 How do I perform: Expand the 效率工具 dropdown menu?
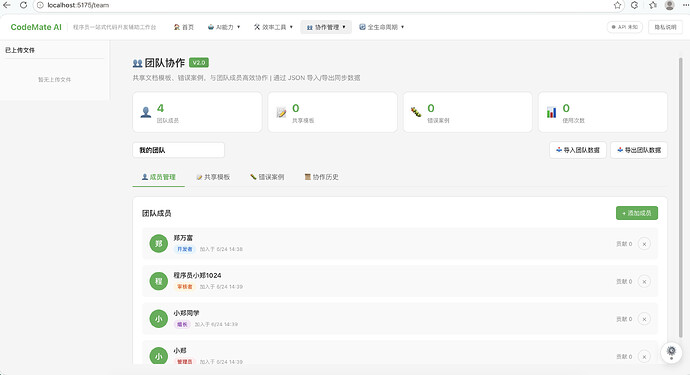[273, 27]
